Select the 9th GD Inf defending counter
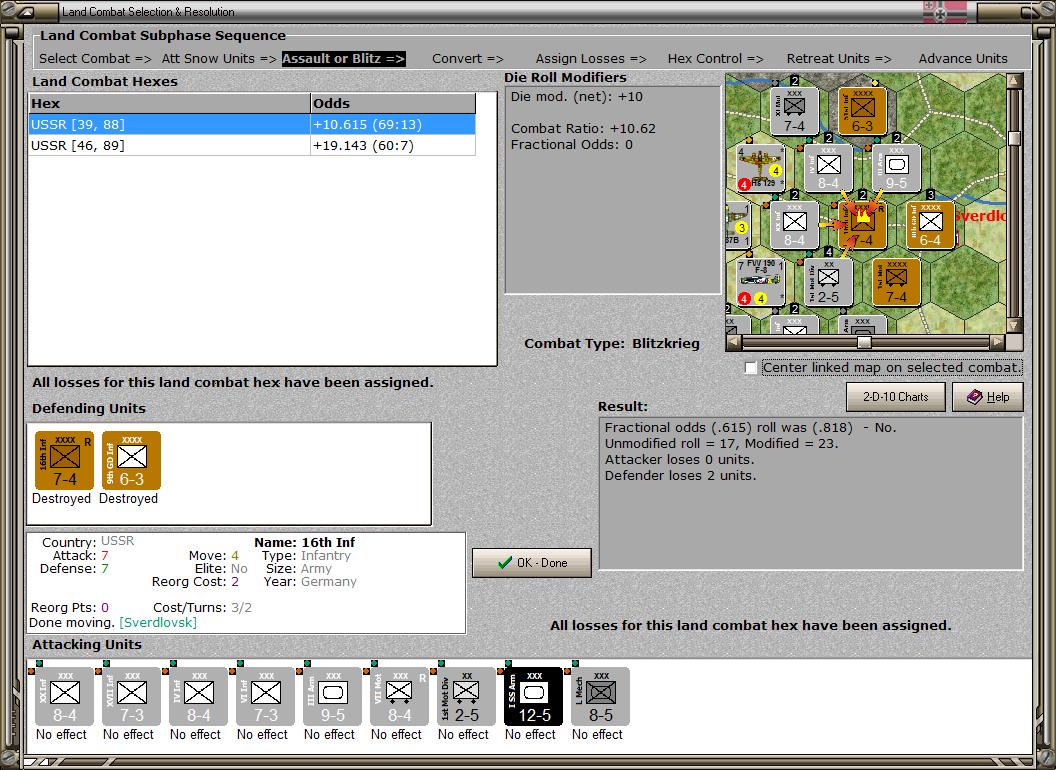Screen dimensions: 1056x770 [131, 461]
